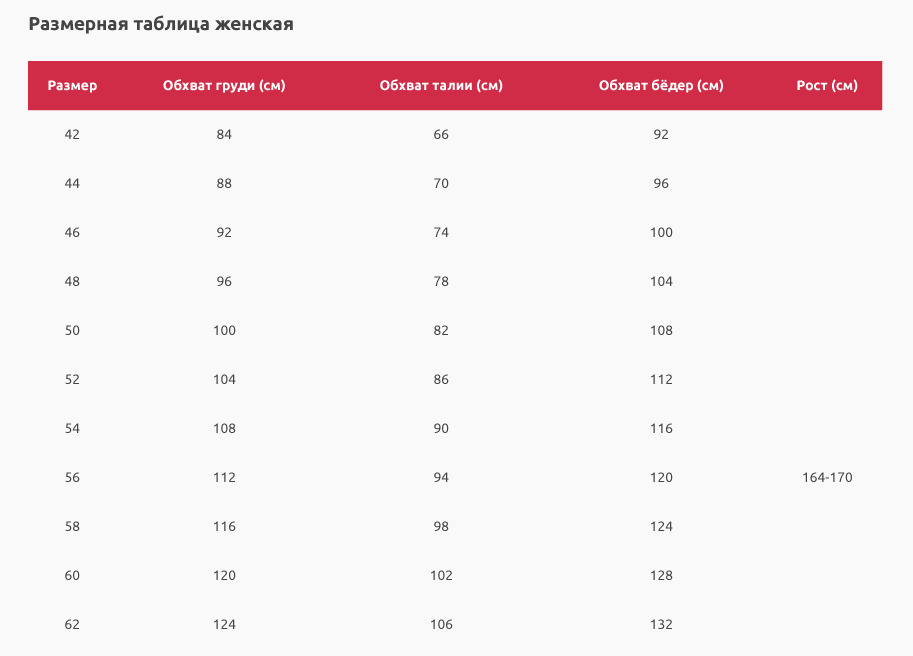
Task: Click hip value 128 for size 60
Action: tap(661, 576)
